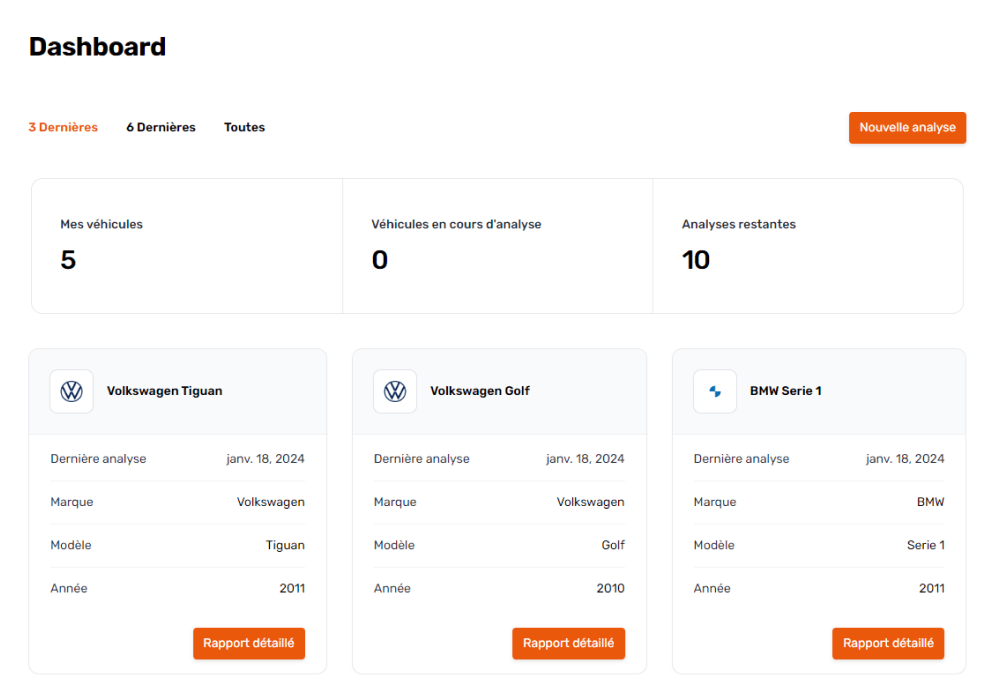Click the Volkswagen logo on Tiguan card
The image size is (1000, 700).
click(x=71, y=391)
